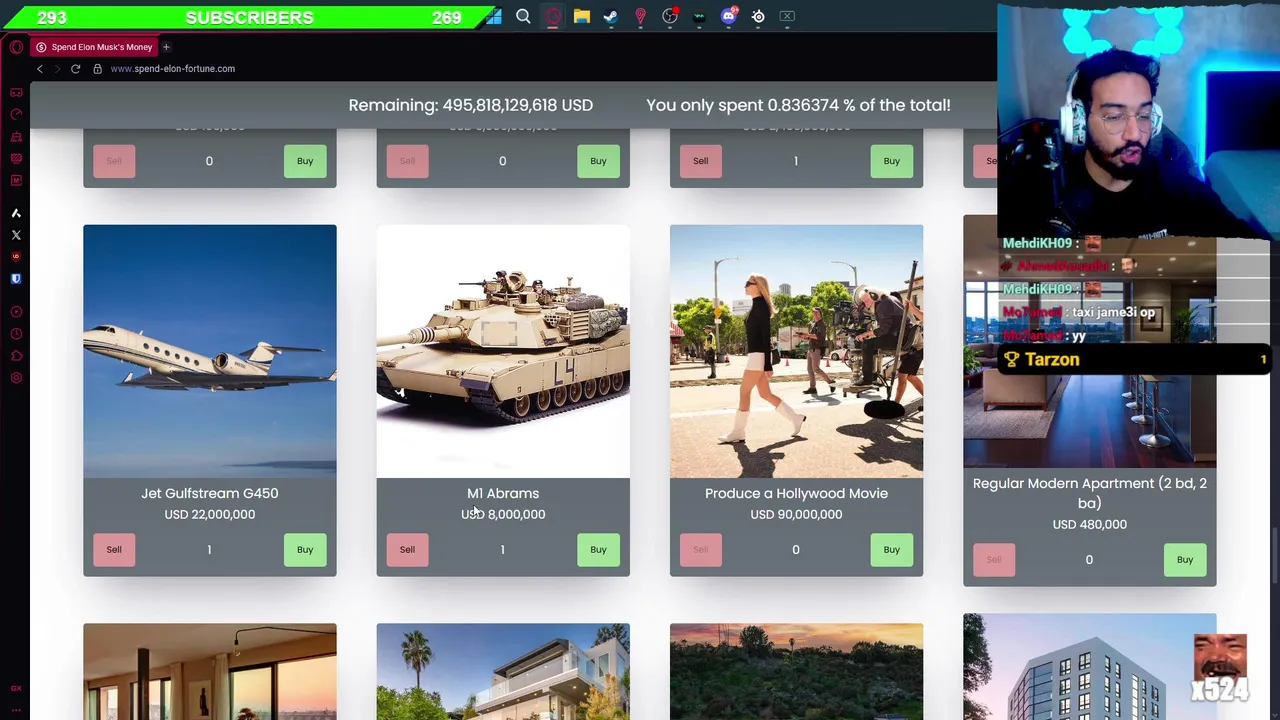The height and width of the screenshot is (720, 1280).
Task: Open Steam from the taskbar
Action: (611, 16)
